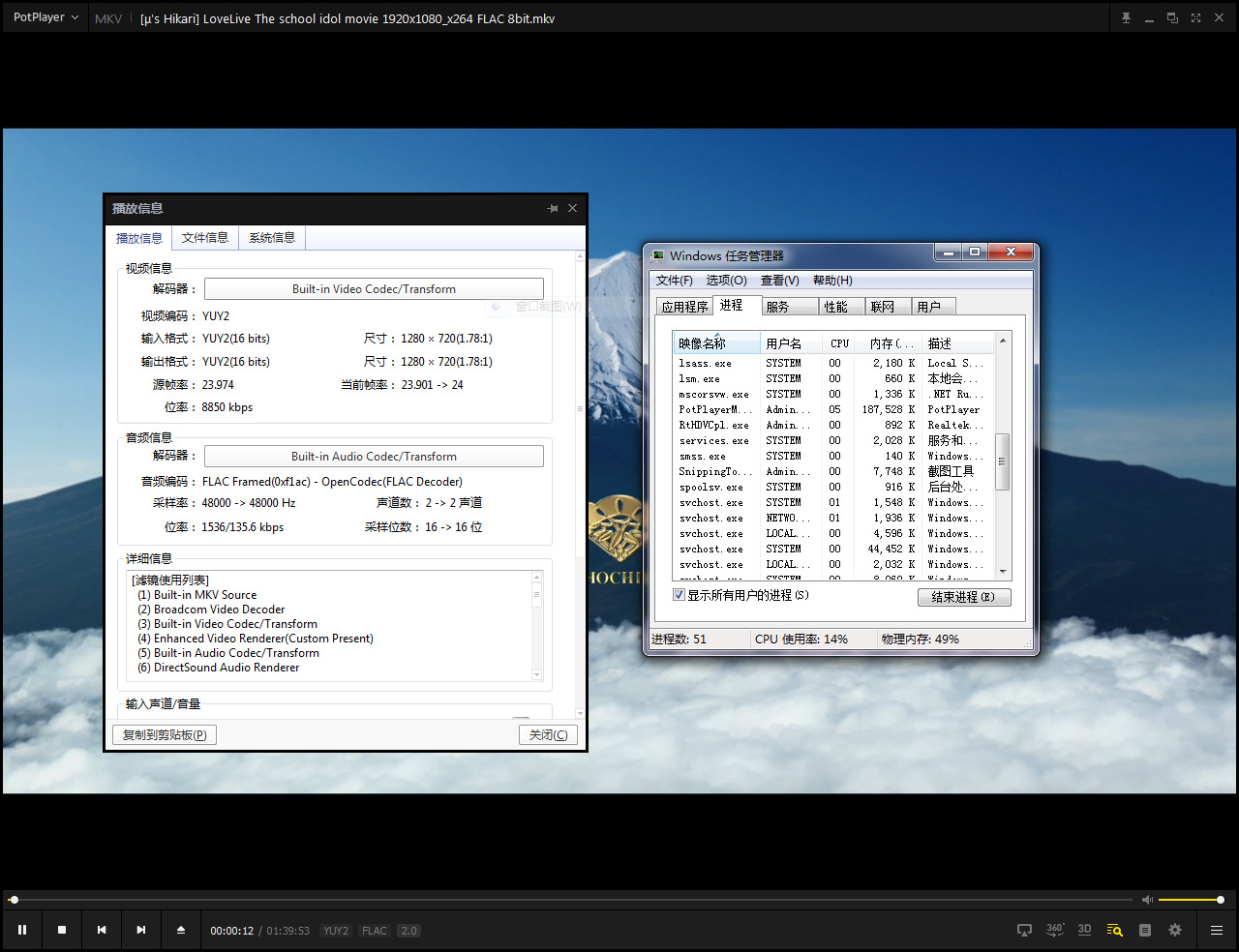Toggle PotPlayer fullscreen icon in the title bar

click(x=1195, y=17)
